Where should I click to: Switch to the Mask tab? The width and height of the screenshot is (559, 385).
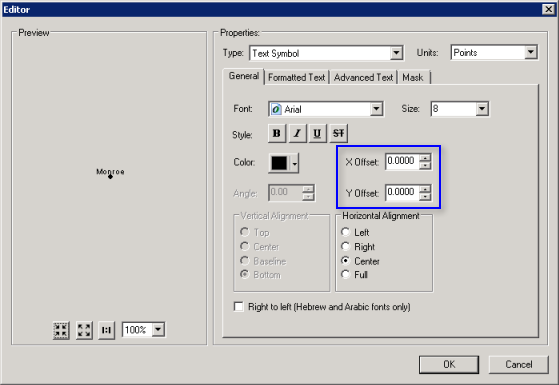(x=413, y=77)
